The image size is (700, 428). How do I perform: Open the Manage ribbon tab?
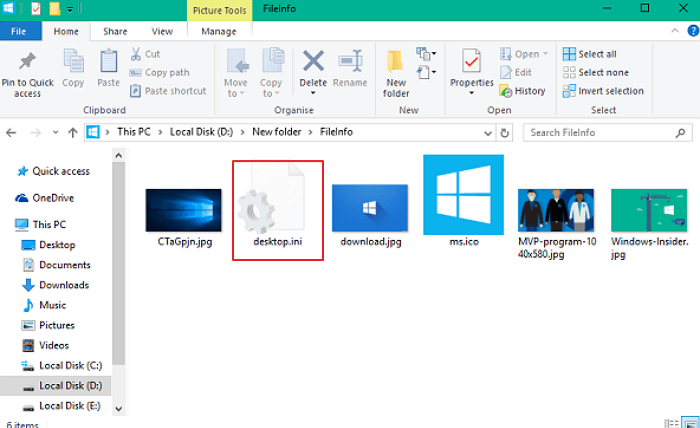tap(219, 31)
